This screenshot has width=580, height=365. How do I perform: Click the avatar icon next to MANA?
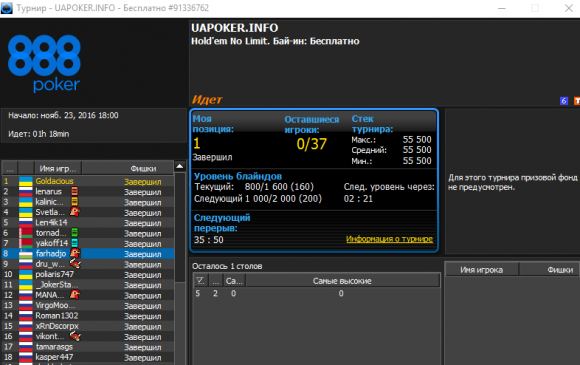(75, 295)
